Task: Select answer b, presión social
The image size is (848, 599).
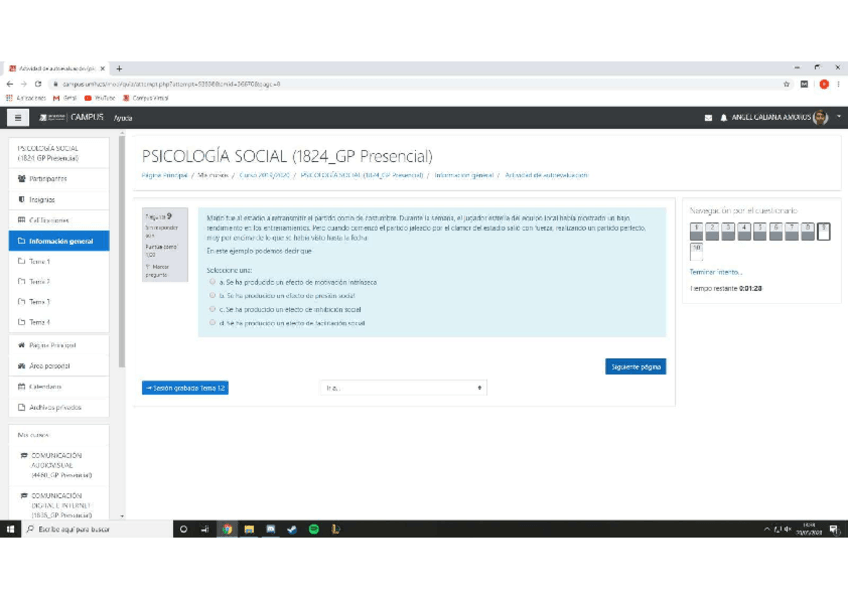Action: coord(213,295)
